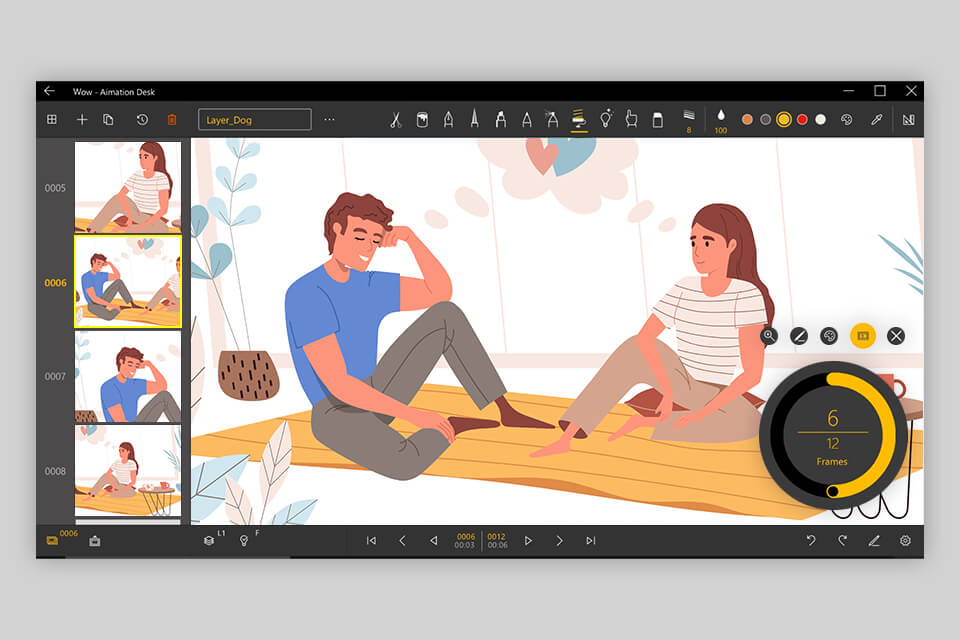
Task: Toggle the L1 layers indicator
Action: tap(209, 540)
